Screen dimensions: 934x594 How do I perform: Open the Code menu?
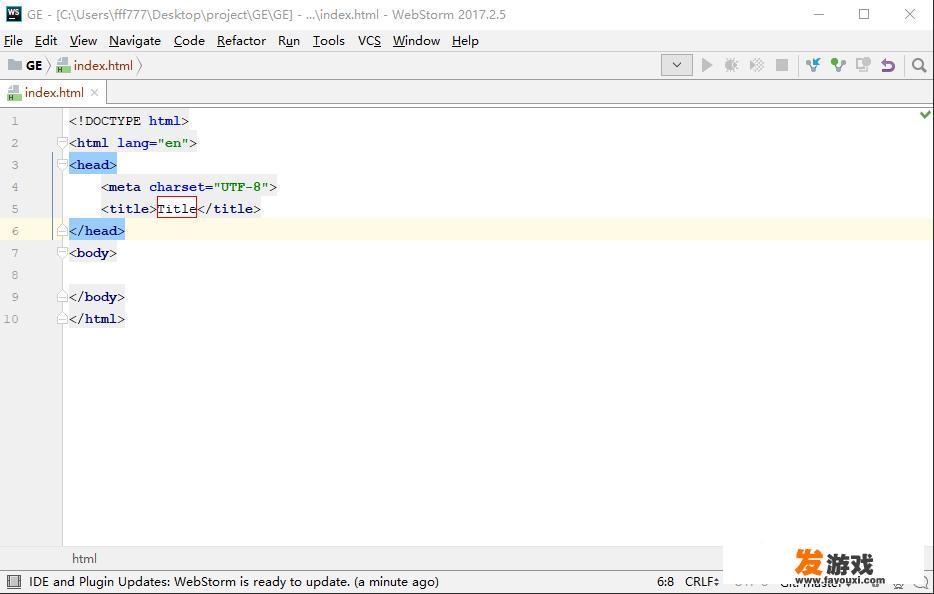(189, 41)
